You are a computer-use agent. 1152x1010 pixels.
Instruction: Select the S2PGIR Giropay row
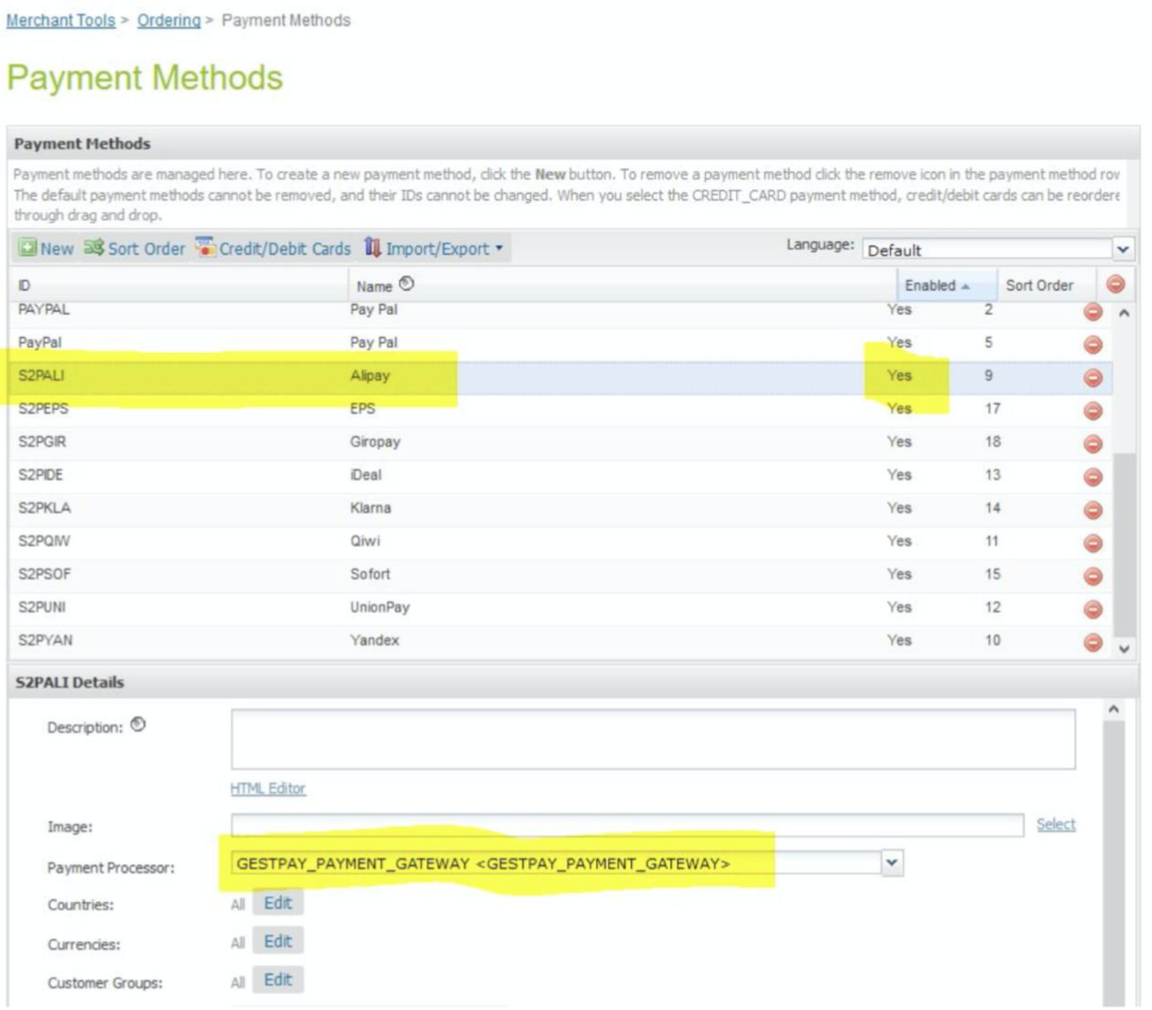coord(561,442)
